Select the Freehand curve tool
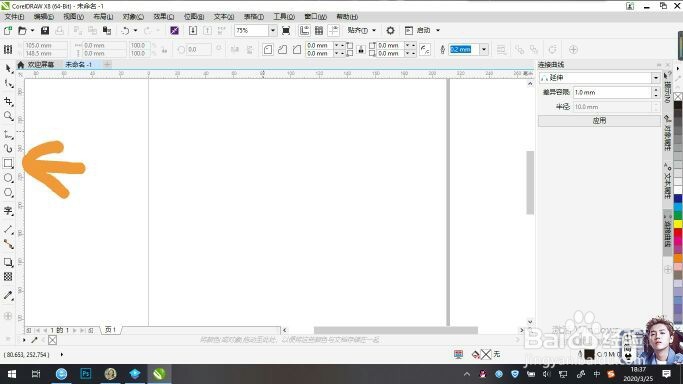The width and height of the screenshot is (683, 384). point(8,135)
